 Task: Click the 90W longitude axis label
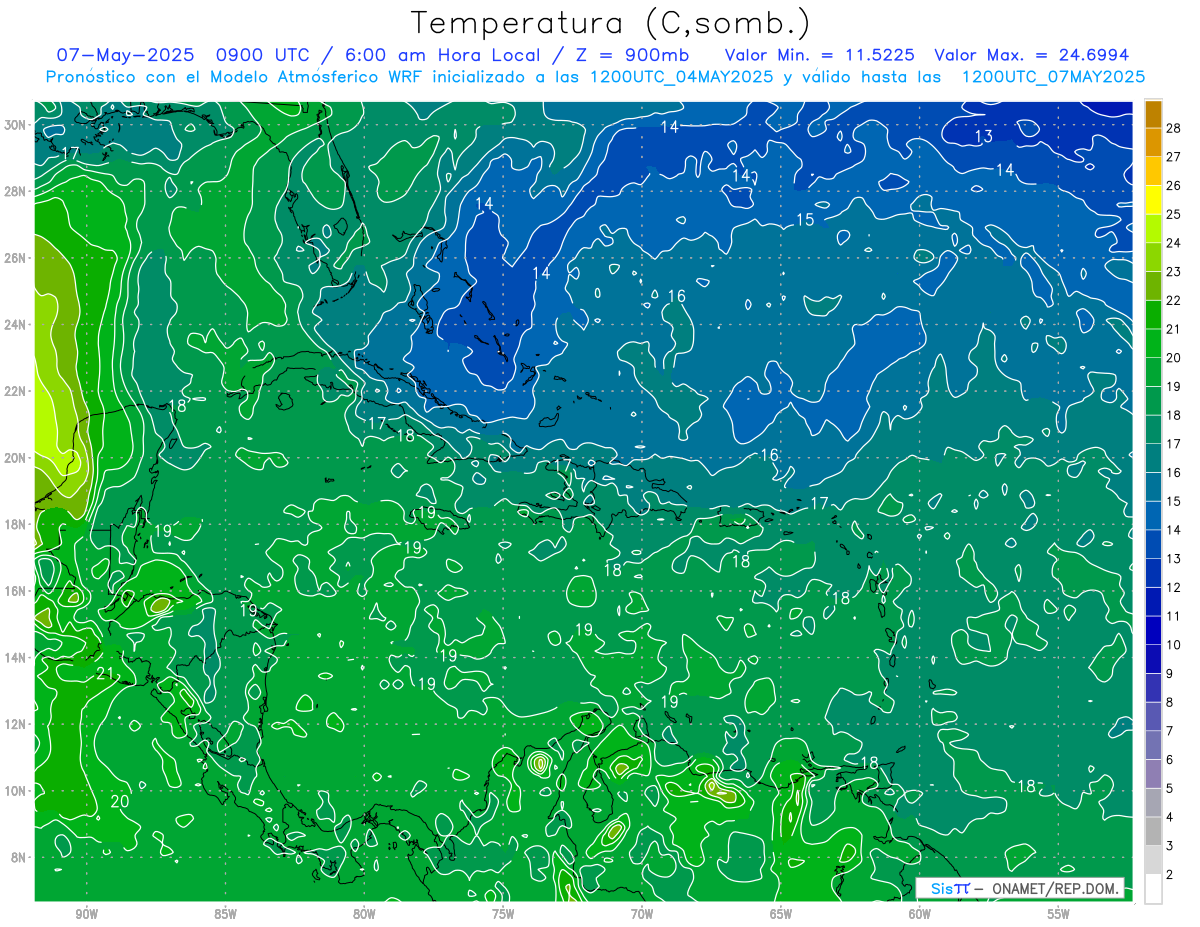coord(87,914)
